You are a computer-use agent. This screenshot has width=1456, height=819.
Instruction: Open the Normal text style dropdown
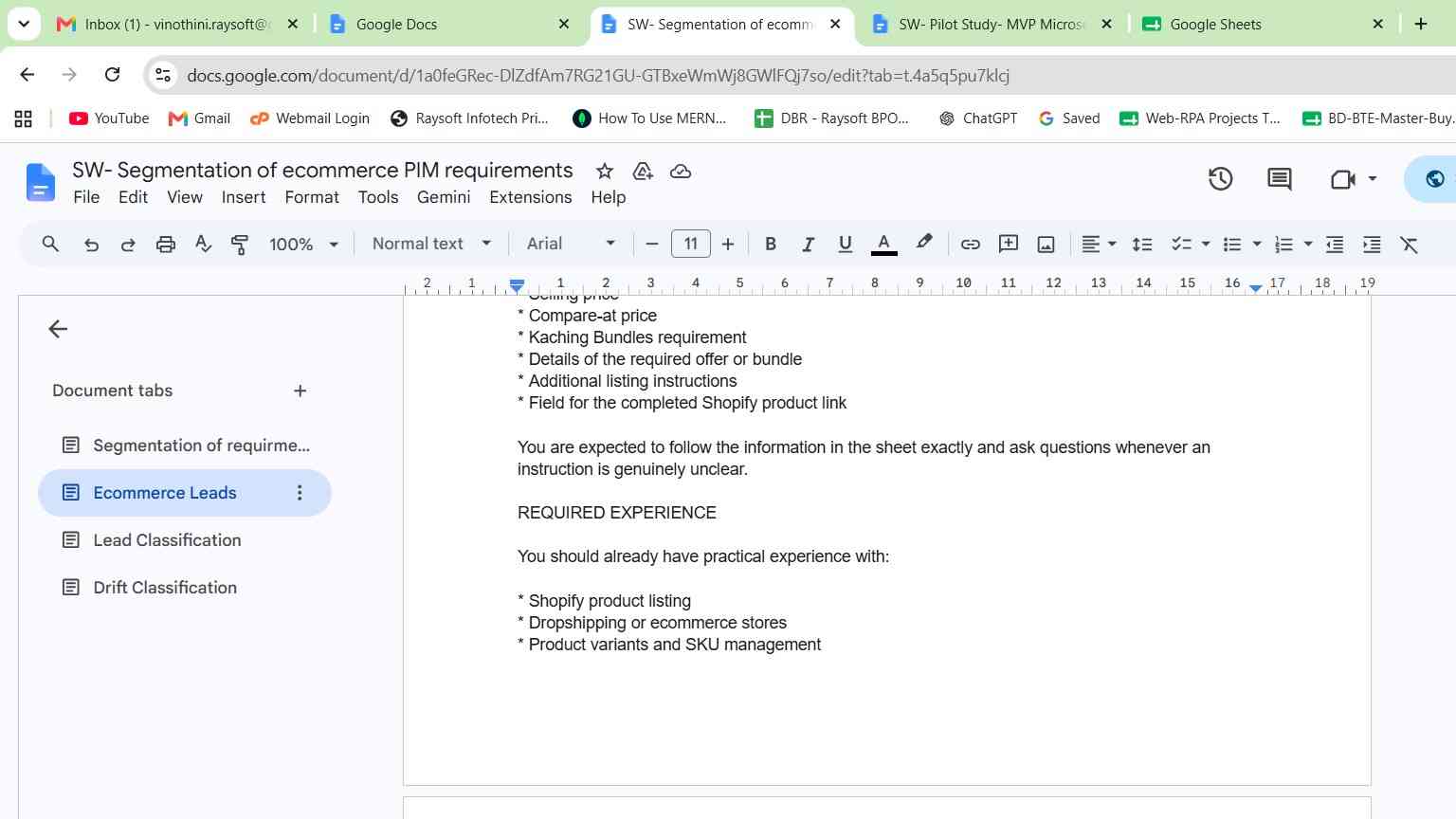click(x=431, y=244)
